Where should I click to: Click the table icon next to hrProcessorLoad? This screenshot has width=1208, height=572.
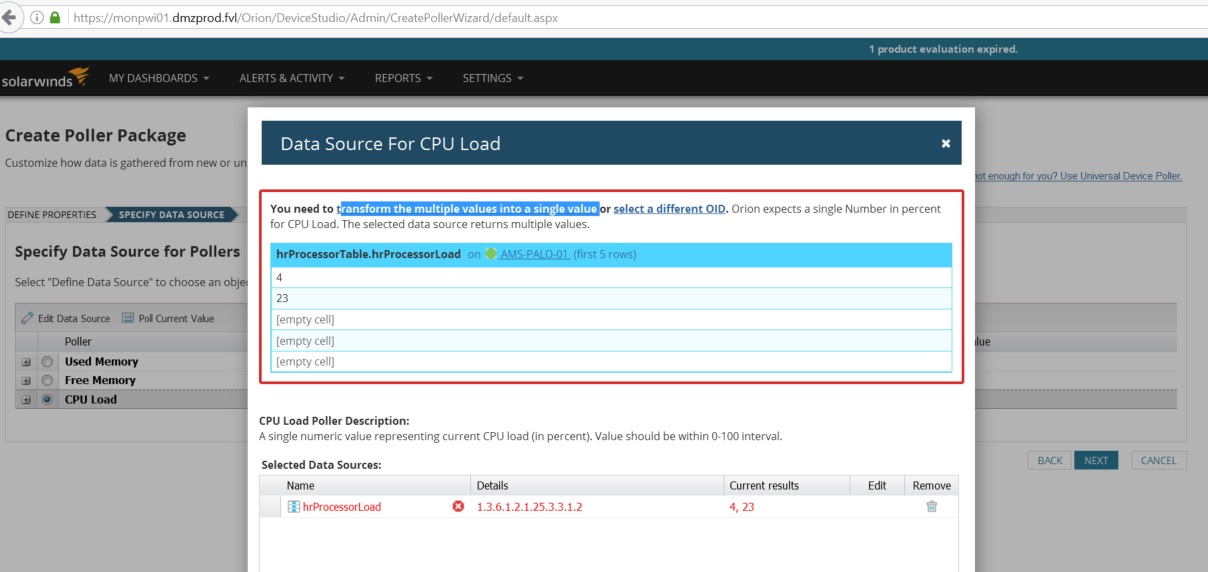coord(294,507)
